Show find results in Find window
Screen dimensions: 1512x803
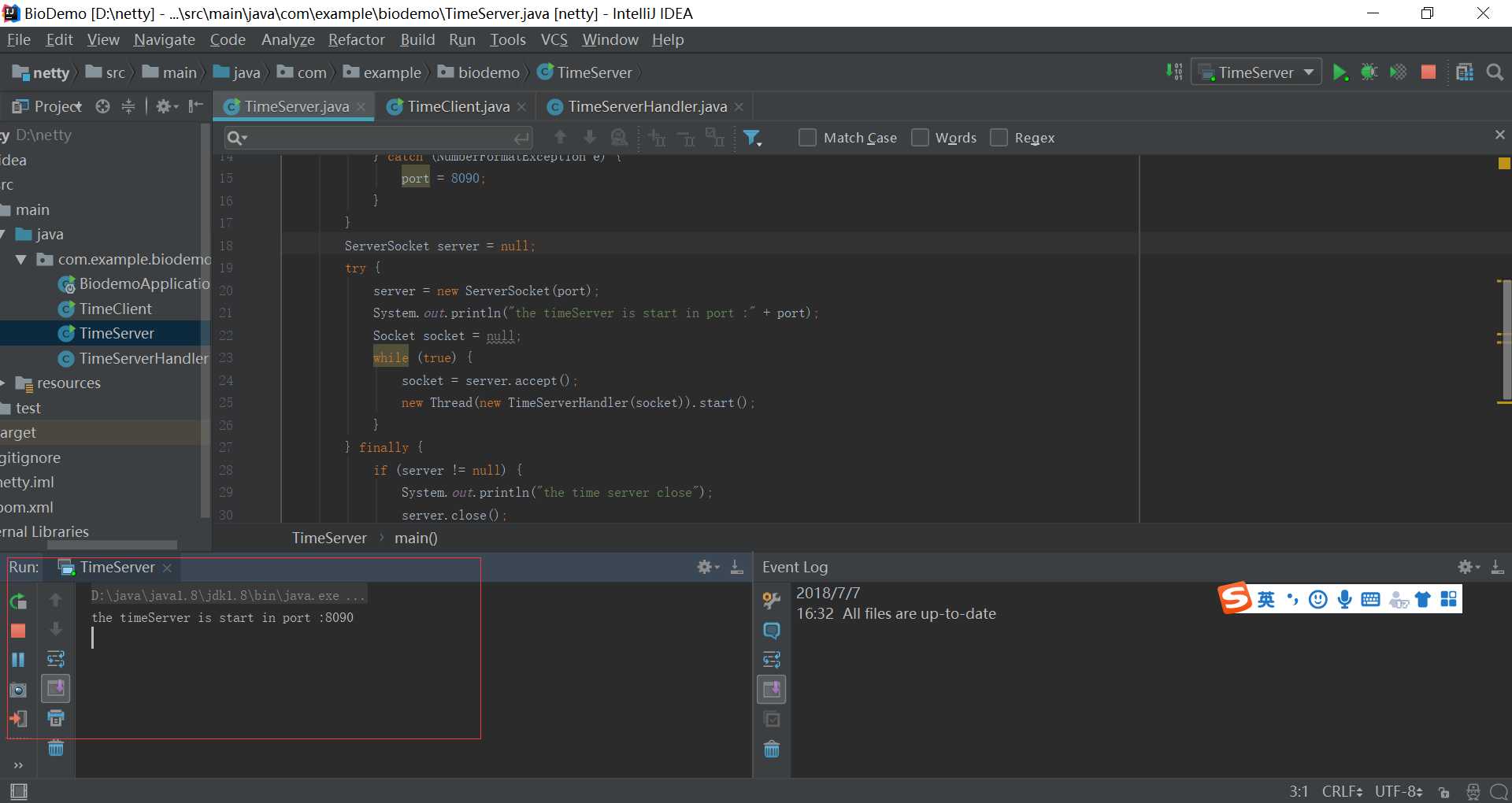(x=619, y=138)
